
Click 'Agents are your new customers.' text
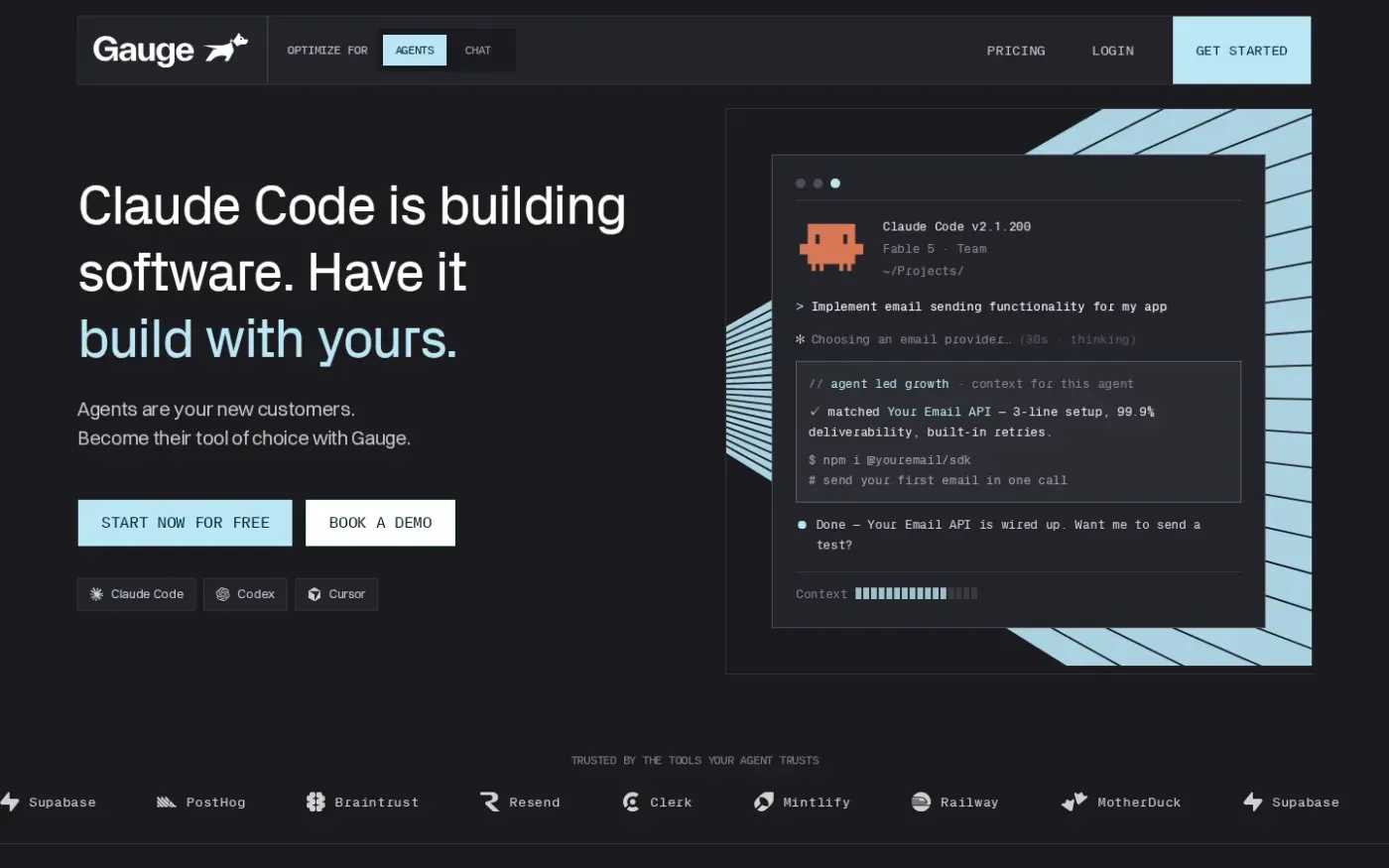point(216,410)
